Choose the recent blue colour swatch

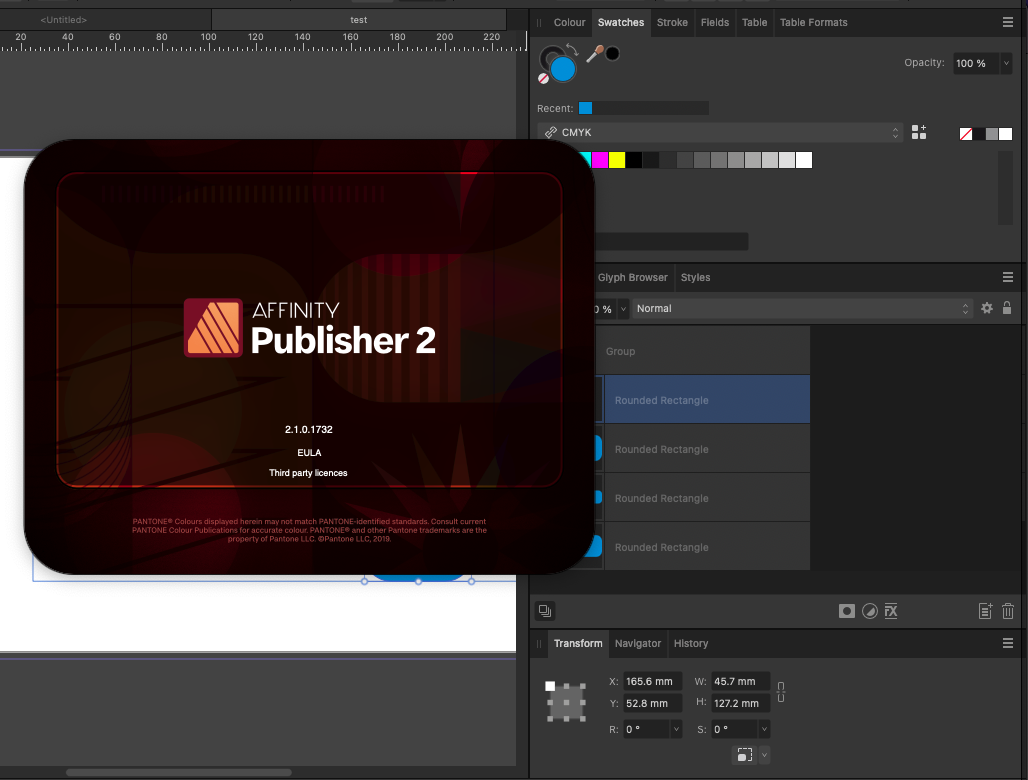click(x=585, y=108)
